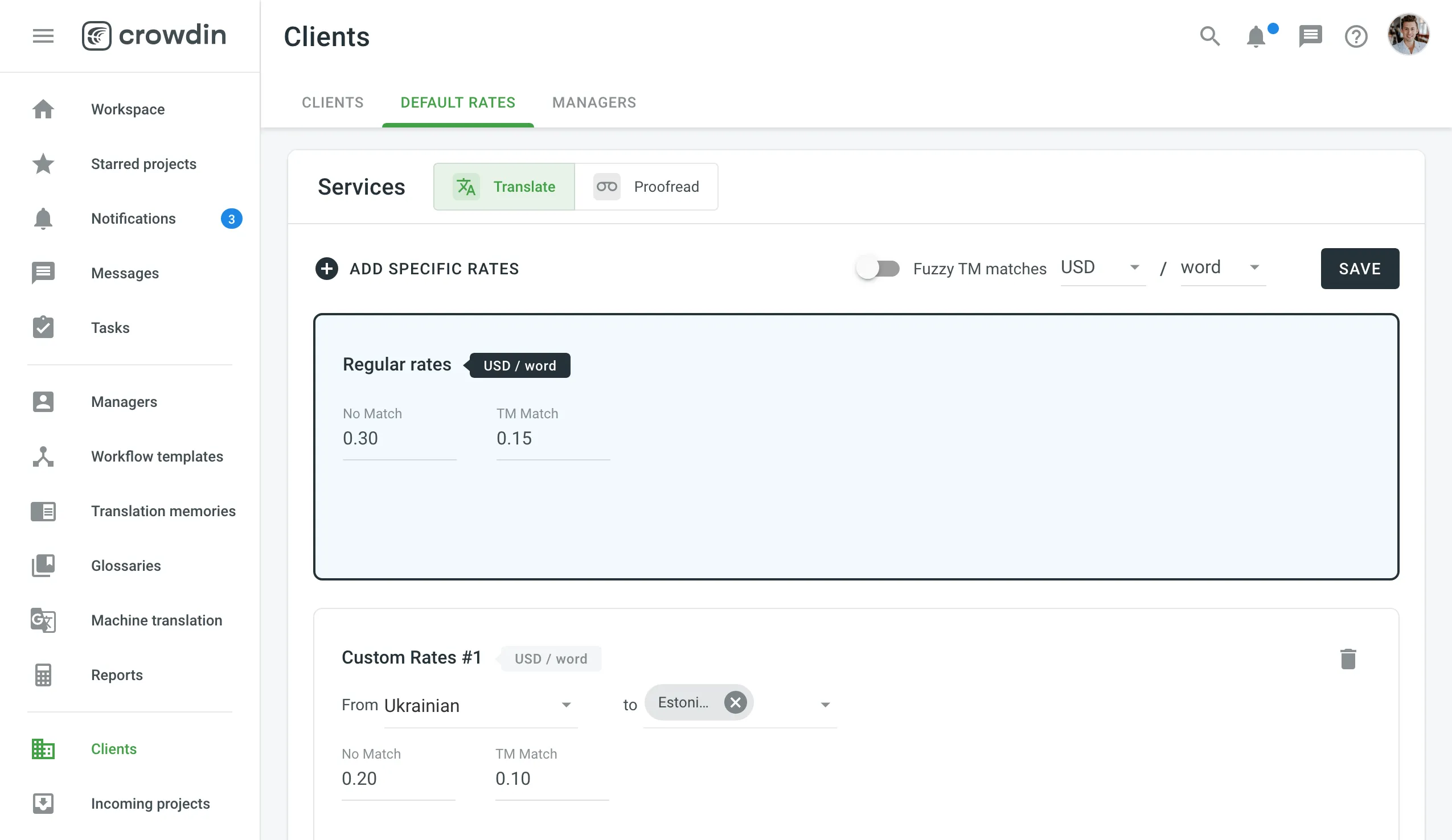Remove Estonian from target languages
The width and height of the screenshot is (1452, 840).
[735, 702]
